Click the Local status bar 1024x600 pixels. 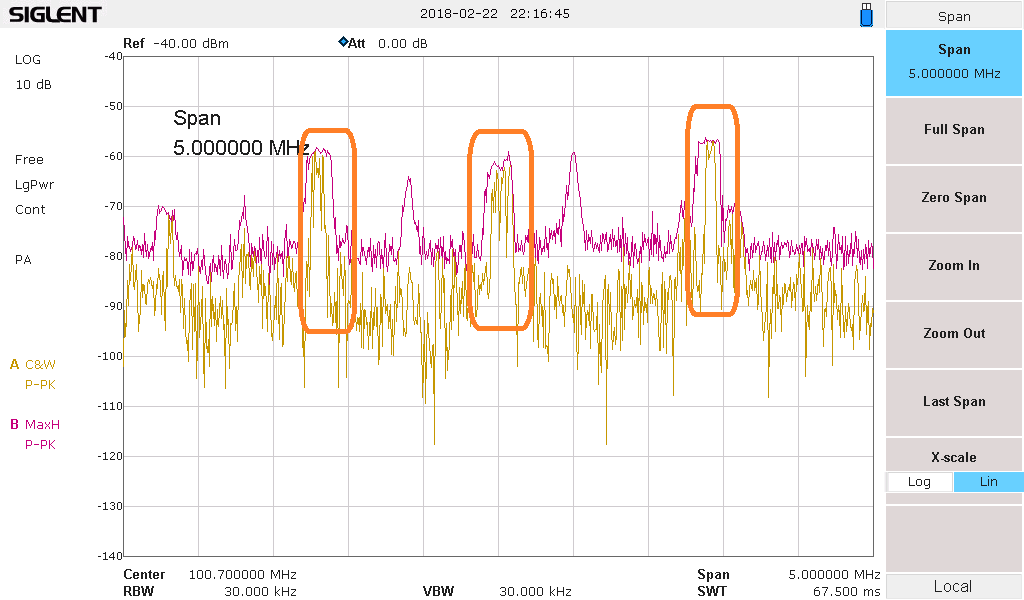point(954,586)
